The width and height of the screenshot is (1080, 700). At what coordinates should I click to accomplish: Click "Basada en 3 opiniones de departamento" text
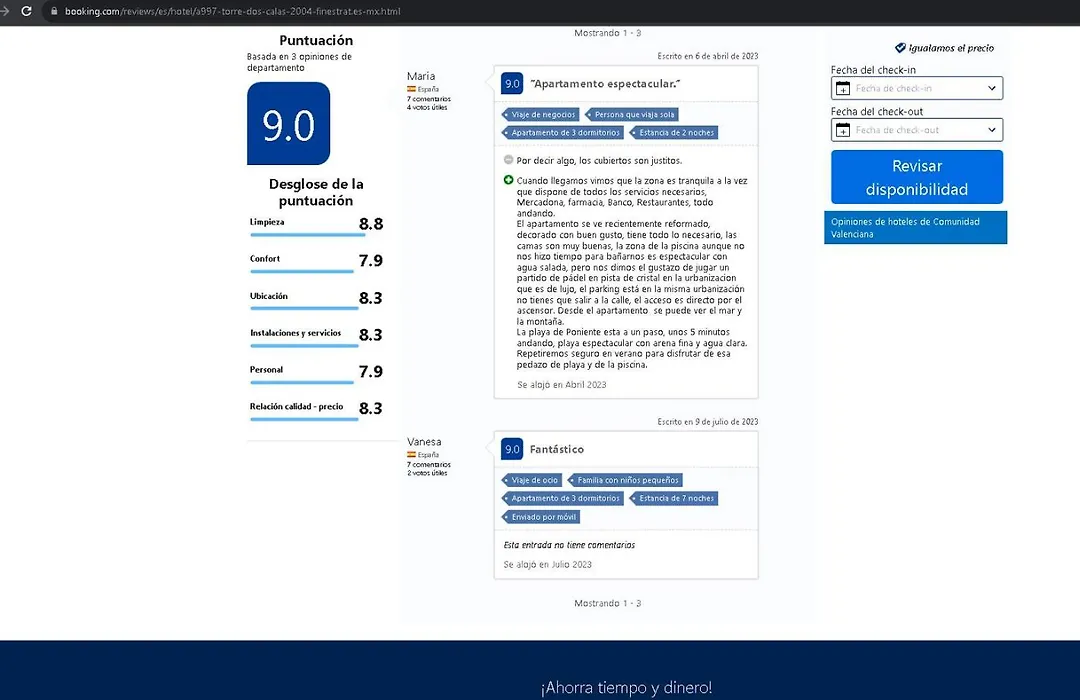(x=300, y=62)
